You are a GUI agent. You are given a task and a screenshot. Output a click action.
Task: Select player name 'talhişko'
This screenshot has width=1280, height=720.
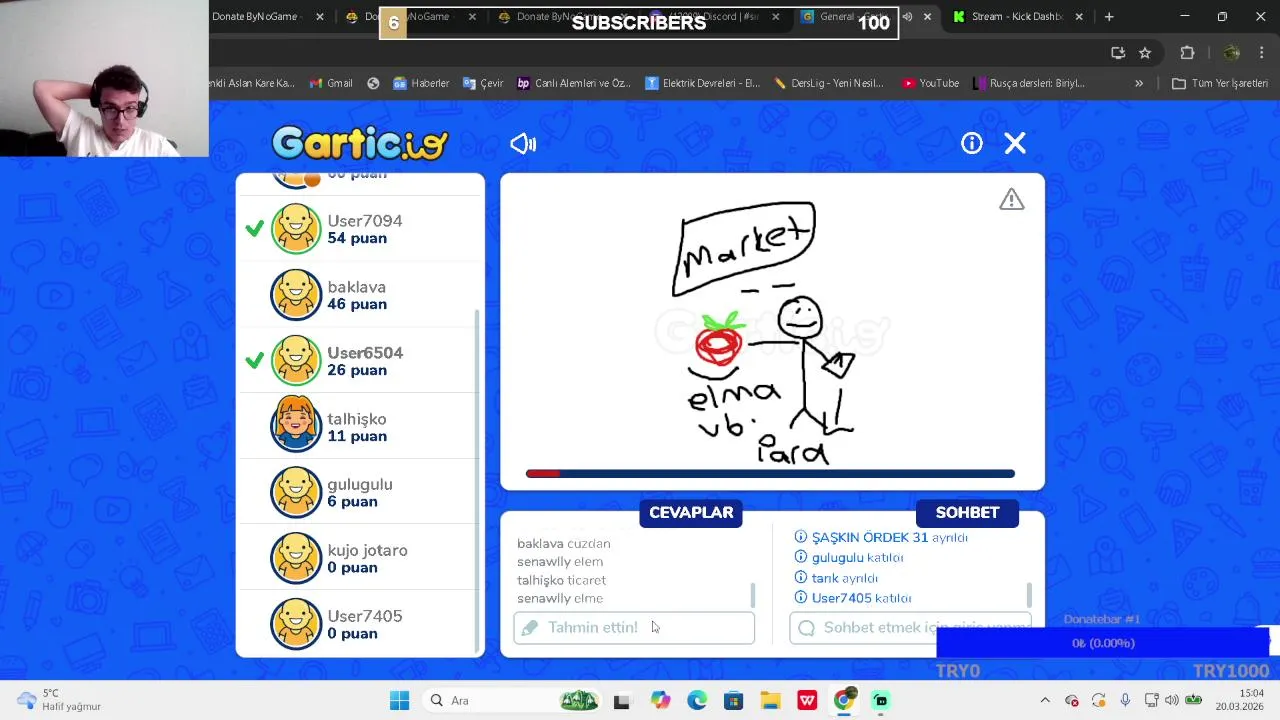[356, 419]
